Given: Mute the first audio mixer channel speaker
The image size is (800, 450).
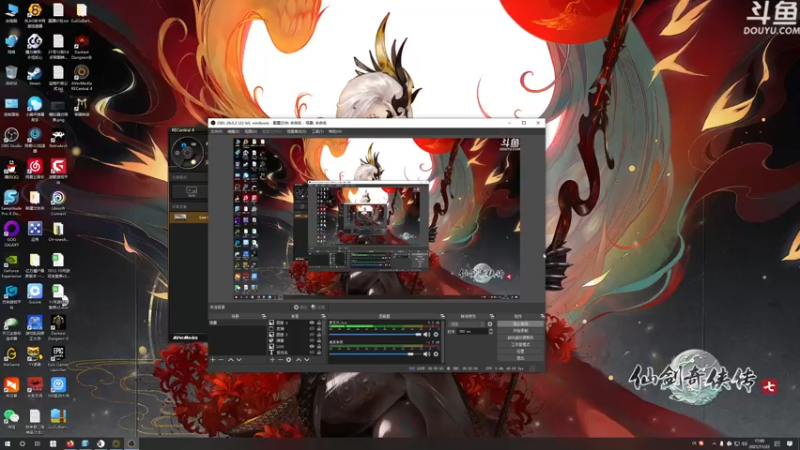Looking at the screenshot, I should 427,335.
